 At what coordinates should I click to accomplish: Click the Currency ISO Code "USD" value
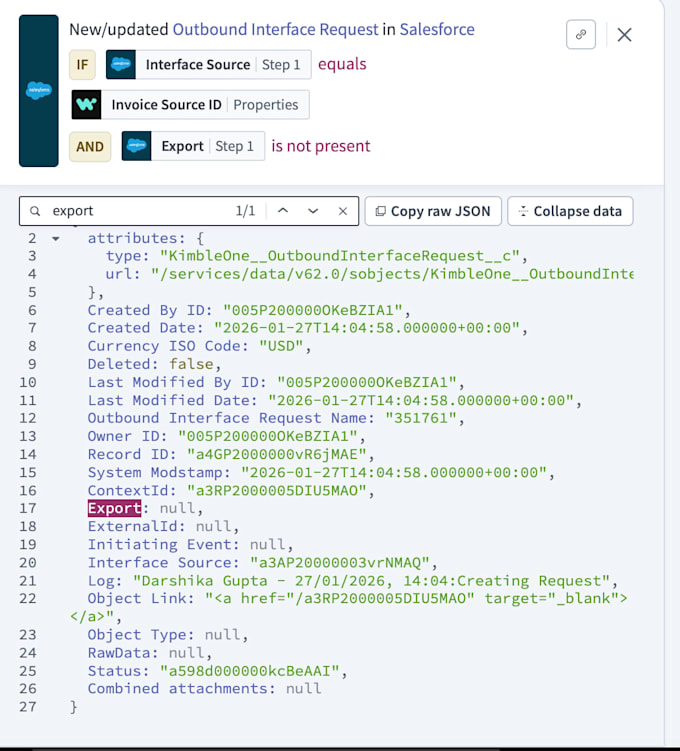coord(281,346)
